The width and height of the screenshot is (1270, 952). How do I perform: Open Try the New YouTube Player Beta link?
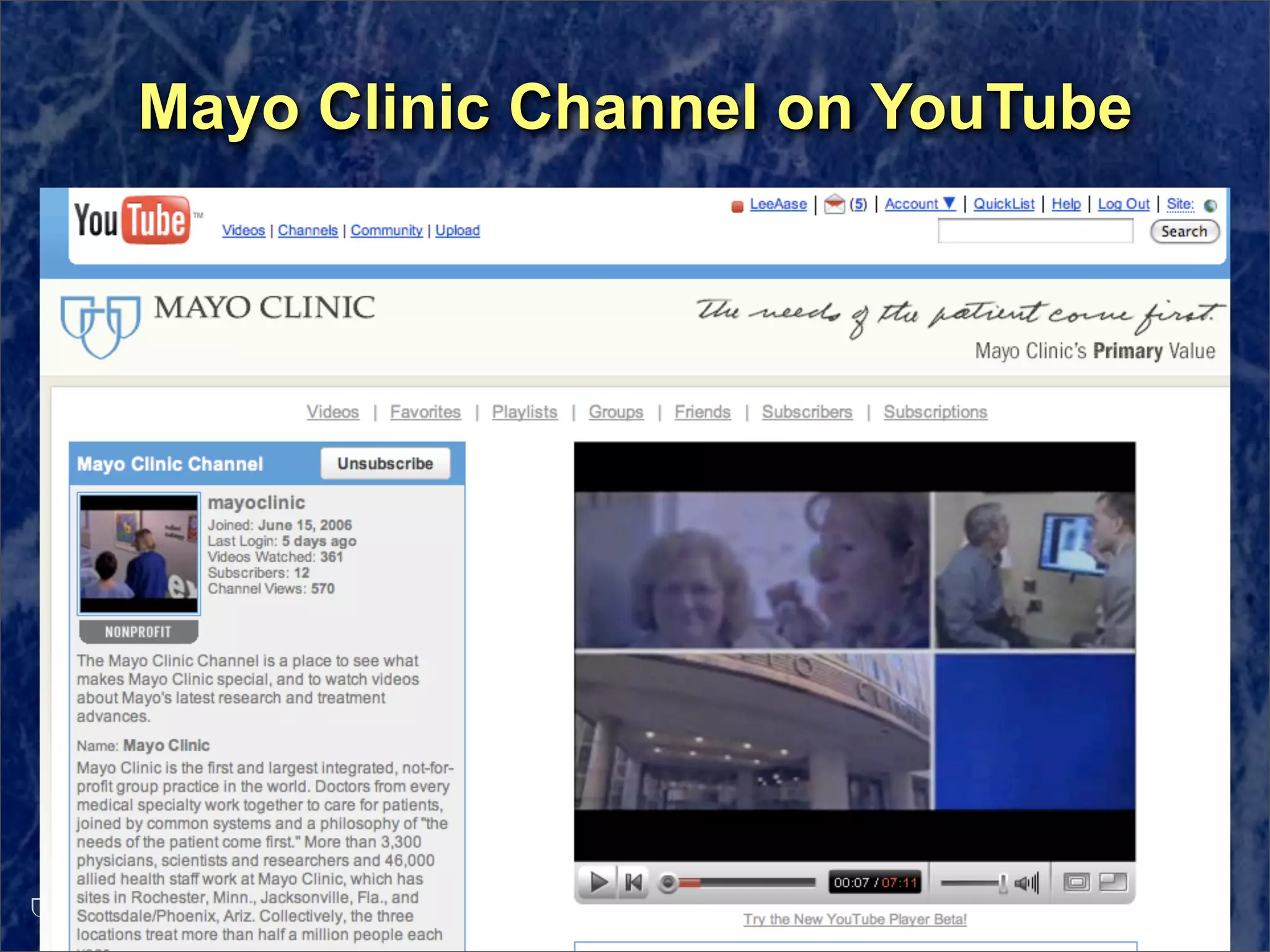(855, 919)
